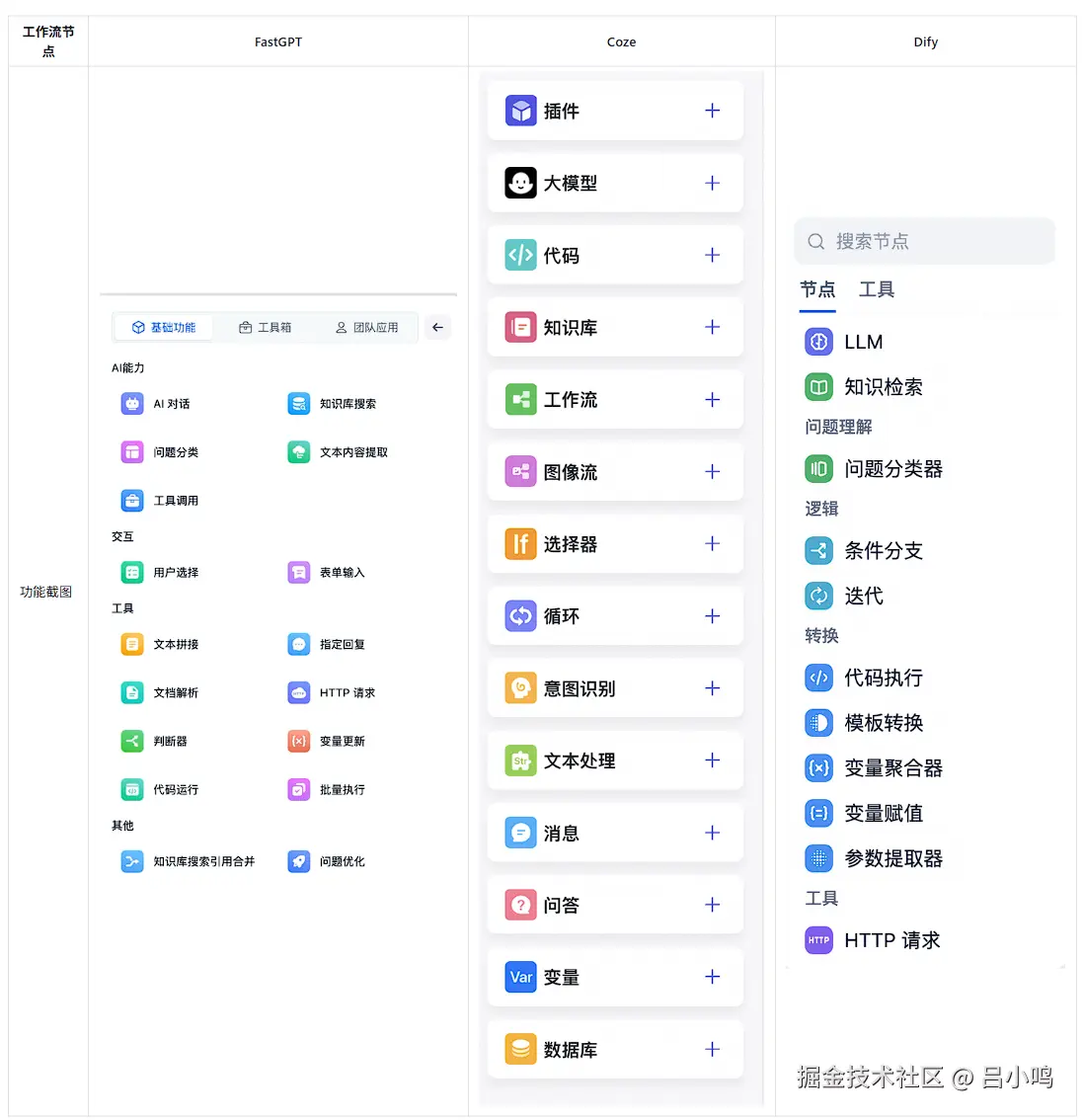Click the Dify 代码执行 icon
1083x1120 pixels.
click(x=818, y=678)
